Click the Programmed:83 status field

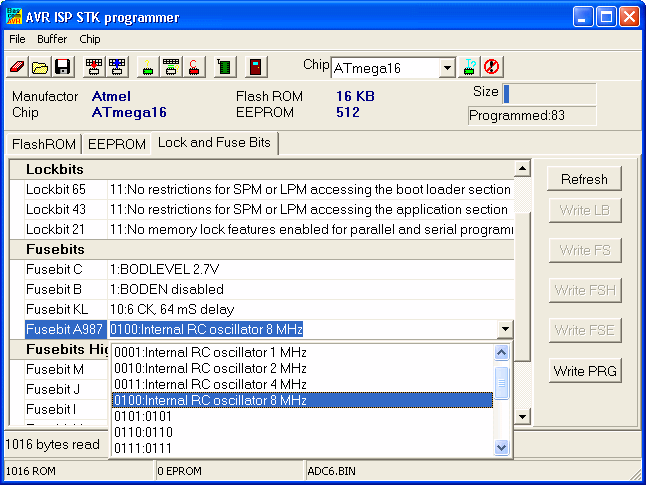pos(532,115)
